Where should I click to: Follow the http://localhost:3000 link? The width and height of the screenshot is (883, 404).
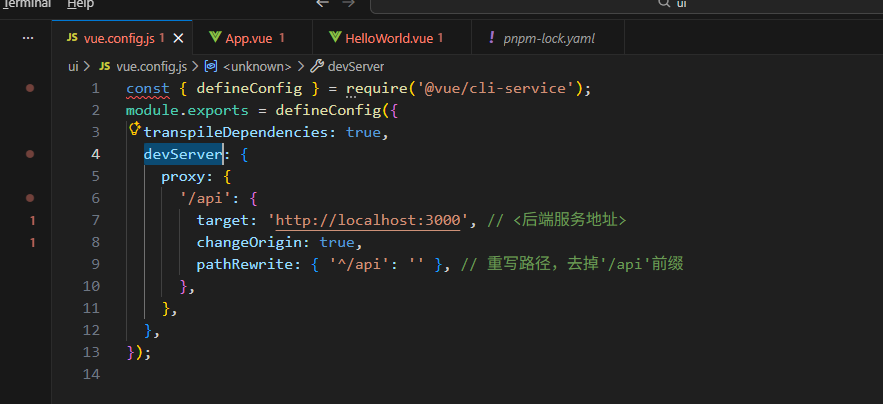pyautogui.click(x=368, y=220)
